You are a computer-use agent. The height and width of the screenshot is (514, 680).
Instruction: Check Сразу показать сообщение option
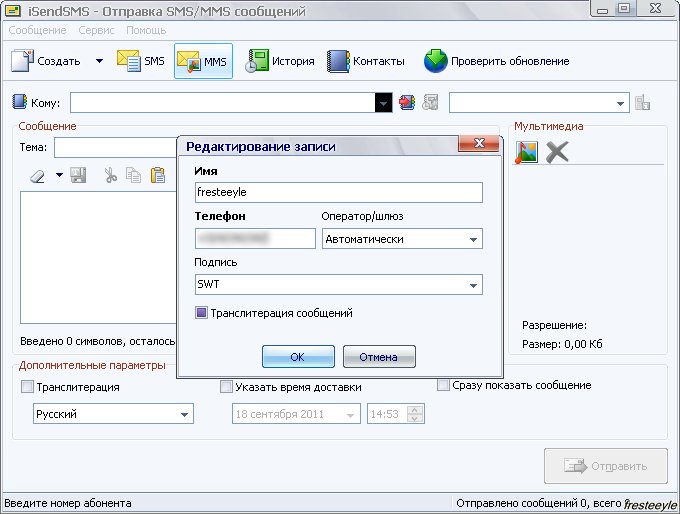[444, 385]
